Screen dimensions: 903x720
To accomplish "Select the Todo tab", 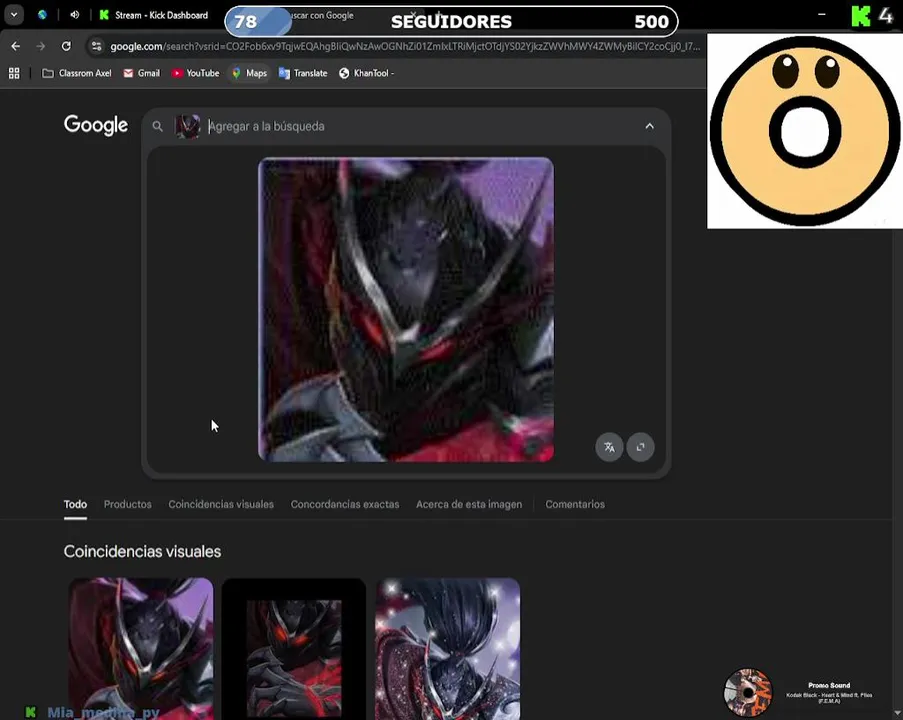I will click(75, 505).
